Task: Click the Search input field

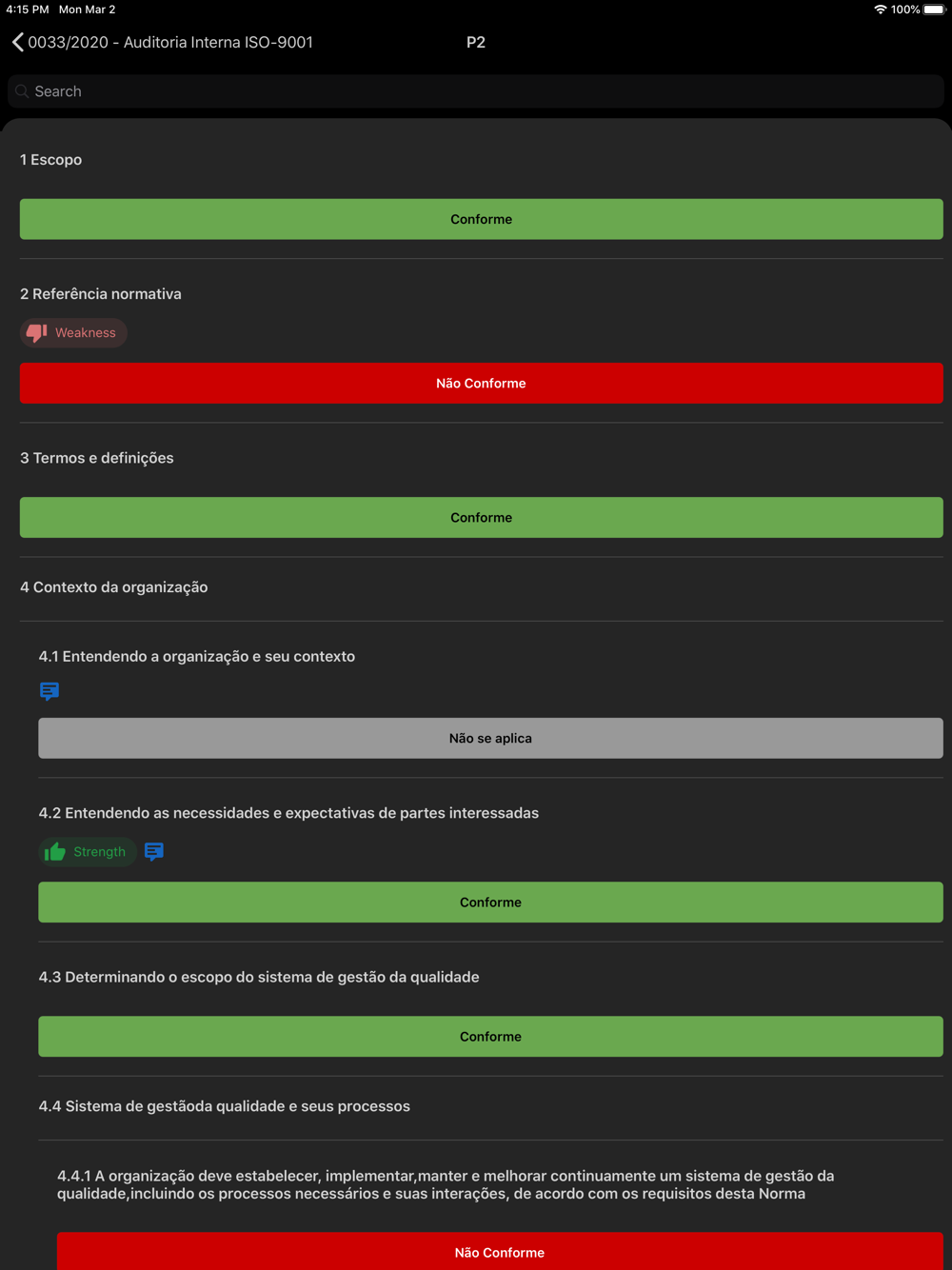Action: (x=476, y=91)
